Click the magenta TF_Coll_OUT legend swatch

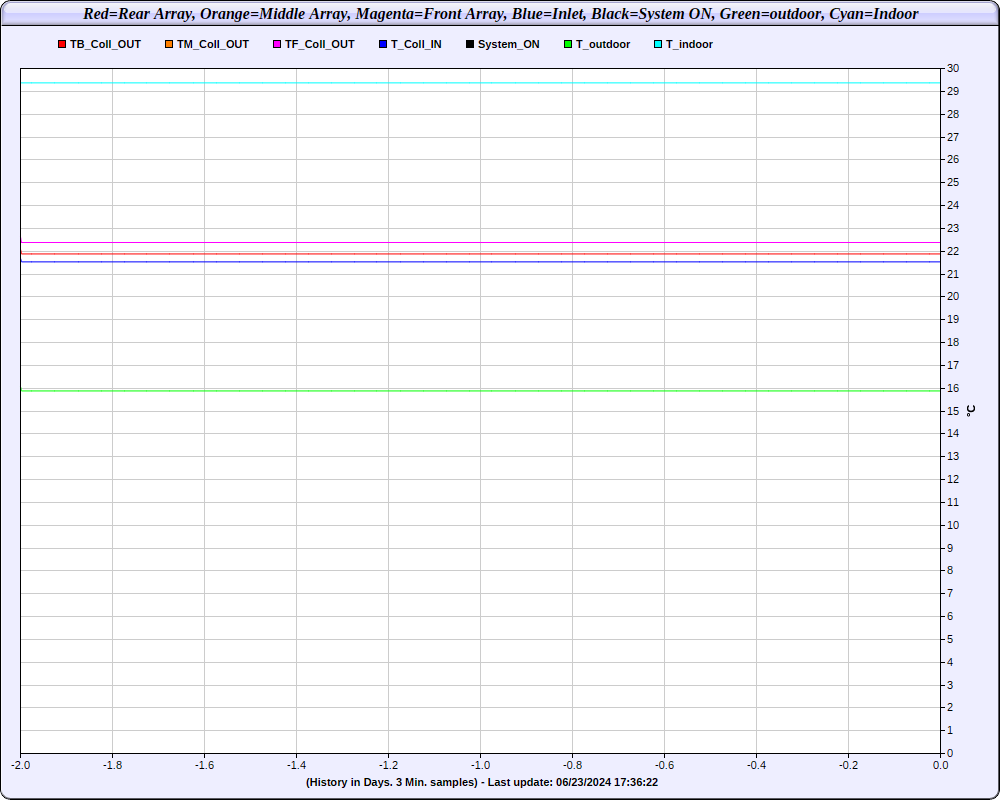click(277, 45)
